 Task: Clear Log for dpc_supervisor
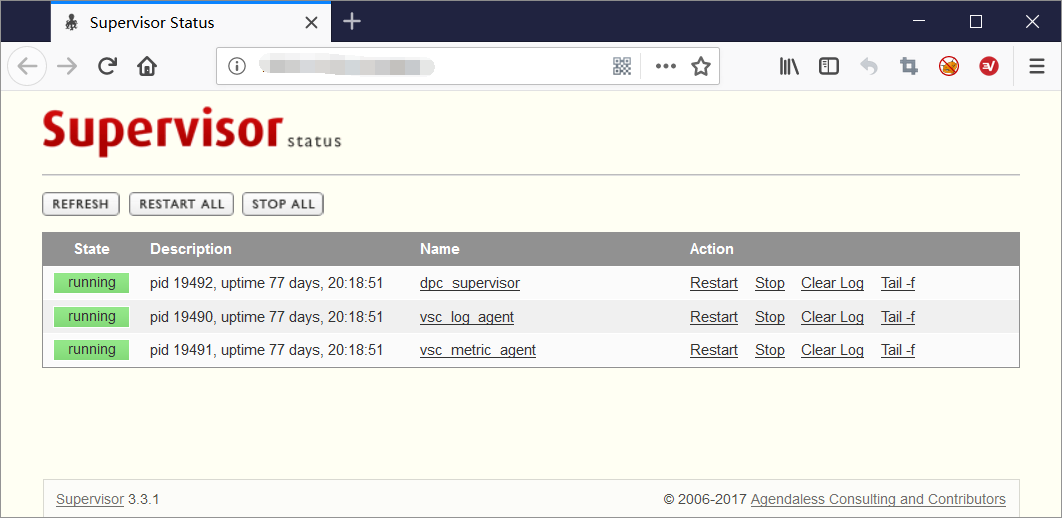pos(832,283)
